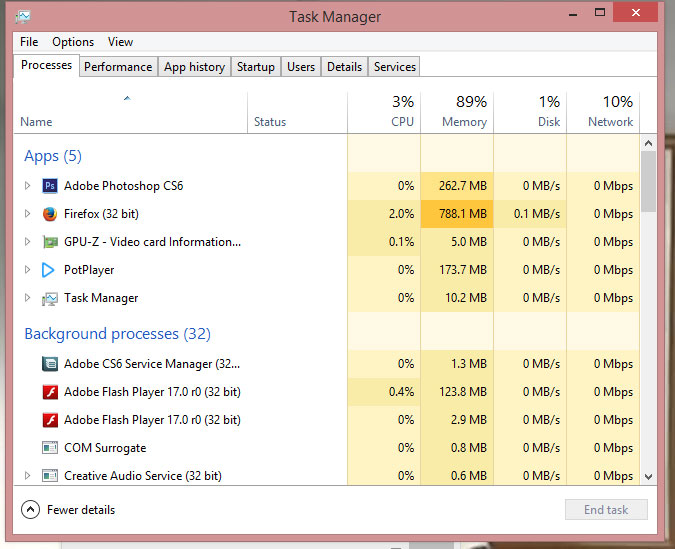This screenshot has height=549, width=675.
Task: Switch to the Startup tab
Action: [256, 67]
